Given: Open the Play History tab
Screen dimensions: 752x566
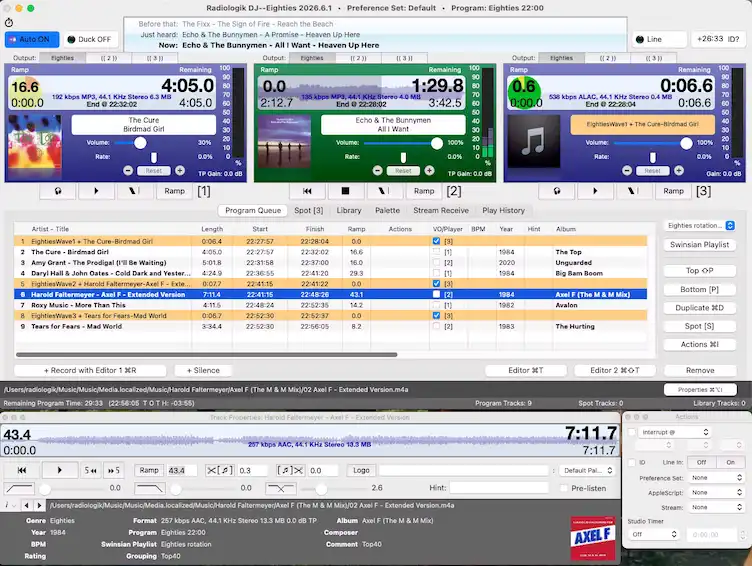Looking at the screenshot, I should coord(504,210).
